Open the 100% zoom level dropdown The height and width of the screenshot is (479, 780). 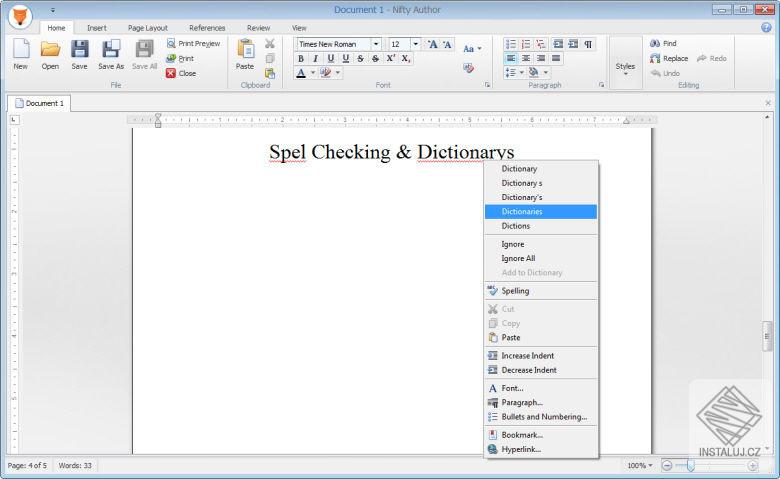click(x=639, y=466)
